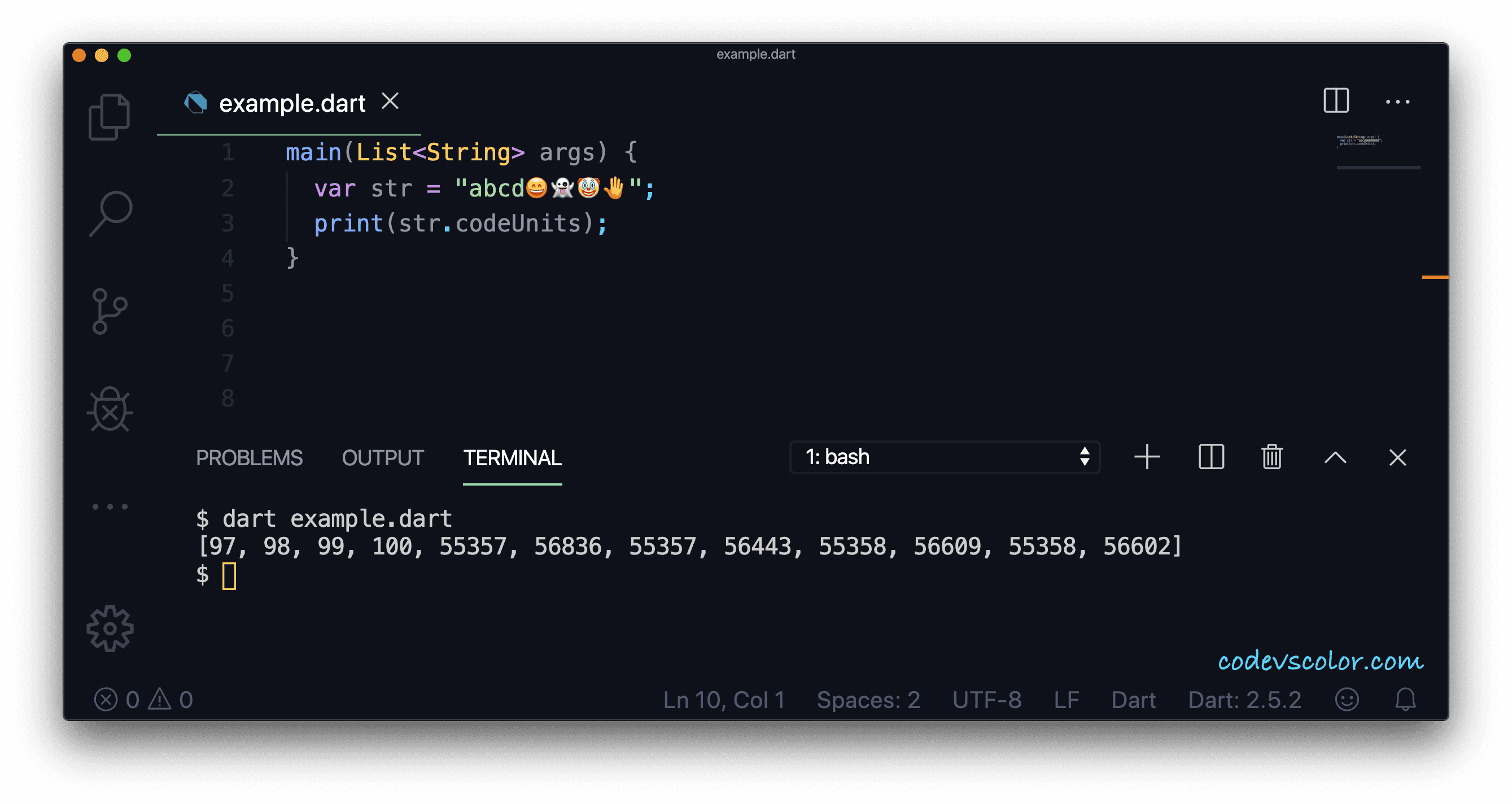This screenshot has height=804, width=1512.
Task: Click the errors count in status bar
Action: (x=117, y=700)
